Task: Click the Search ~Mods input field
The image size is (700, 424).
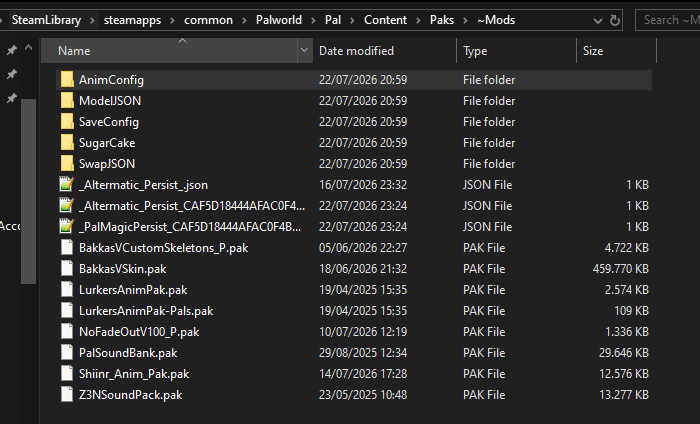Action: (x=668, y=20)
